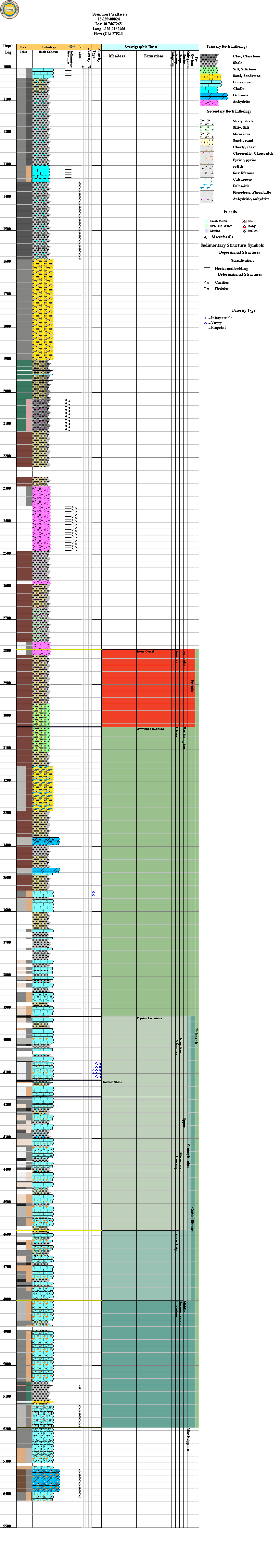Select the Winfield Limestone formation label
The height and width of the screenshot is (1568, 280).
150,729
